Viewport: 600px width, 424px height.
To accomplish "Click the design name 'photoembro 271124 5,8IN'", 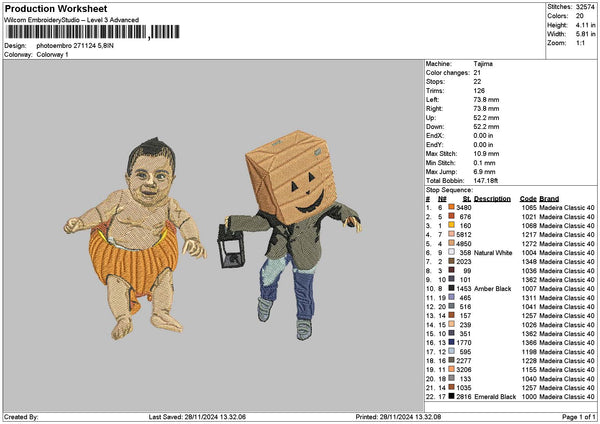I will point(75,46).
